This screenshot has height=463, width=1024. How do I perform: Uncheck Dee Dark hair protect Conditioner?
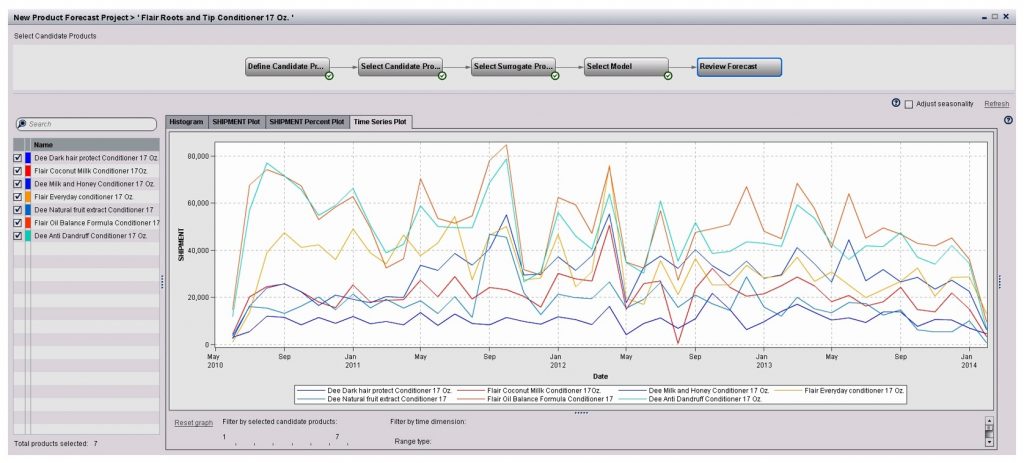(x=18, y=158)
